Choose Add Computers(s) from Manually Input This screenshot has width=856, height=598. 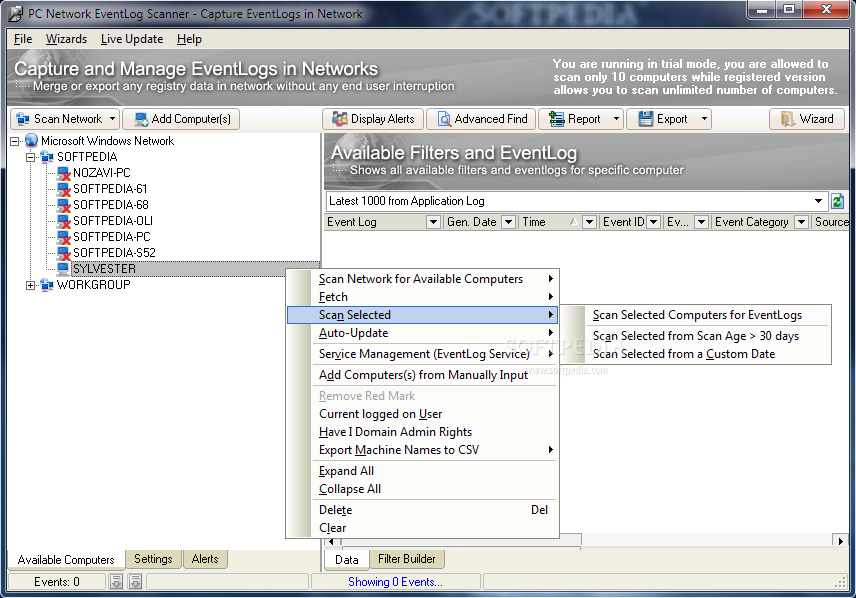pyautogui.click(x=423, y=375)
